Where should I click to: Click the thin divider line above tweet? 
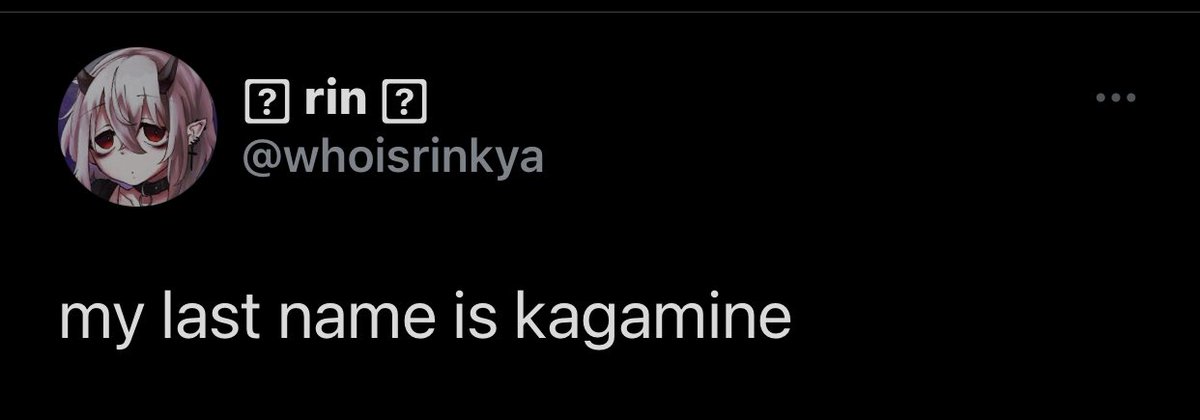(x=600, y=12)
